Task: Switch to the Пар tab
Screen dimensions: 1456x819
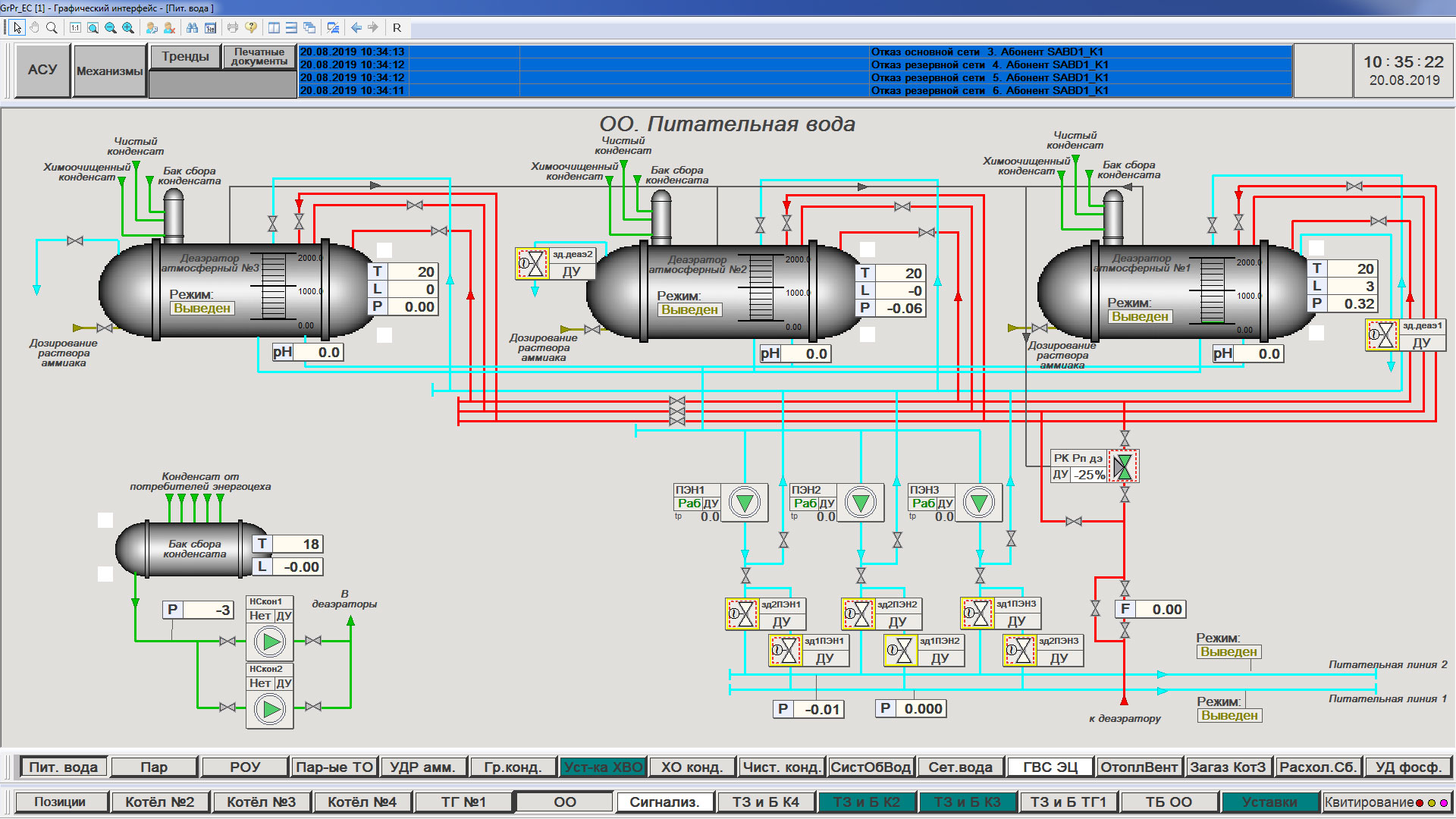Action: (x=154, y=767)
